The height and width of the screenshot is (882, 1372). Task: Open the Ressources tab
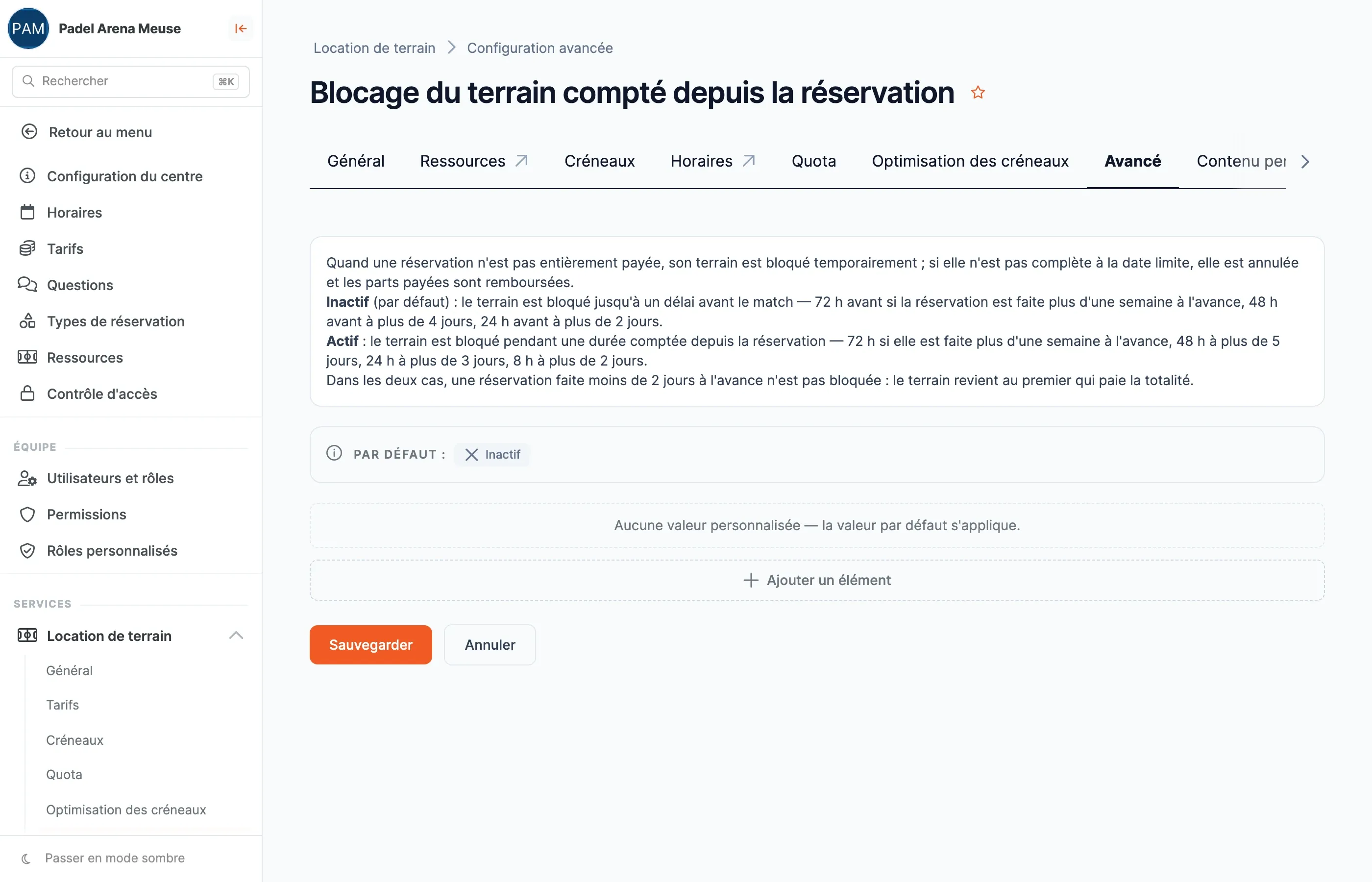click(463, 161)
